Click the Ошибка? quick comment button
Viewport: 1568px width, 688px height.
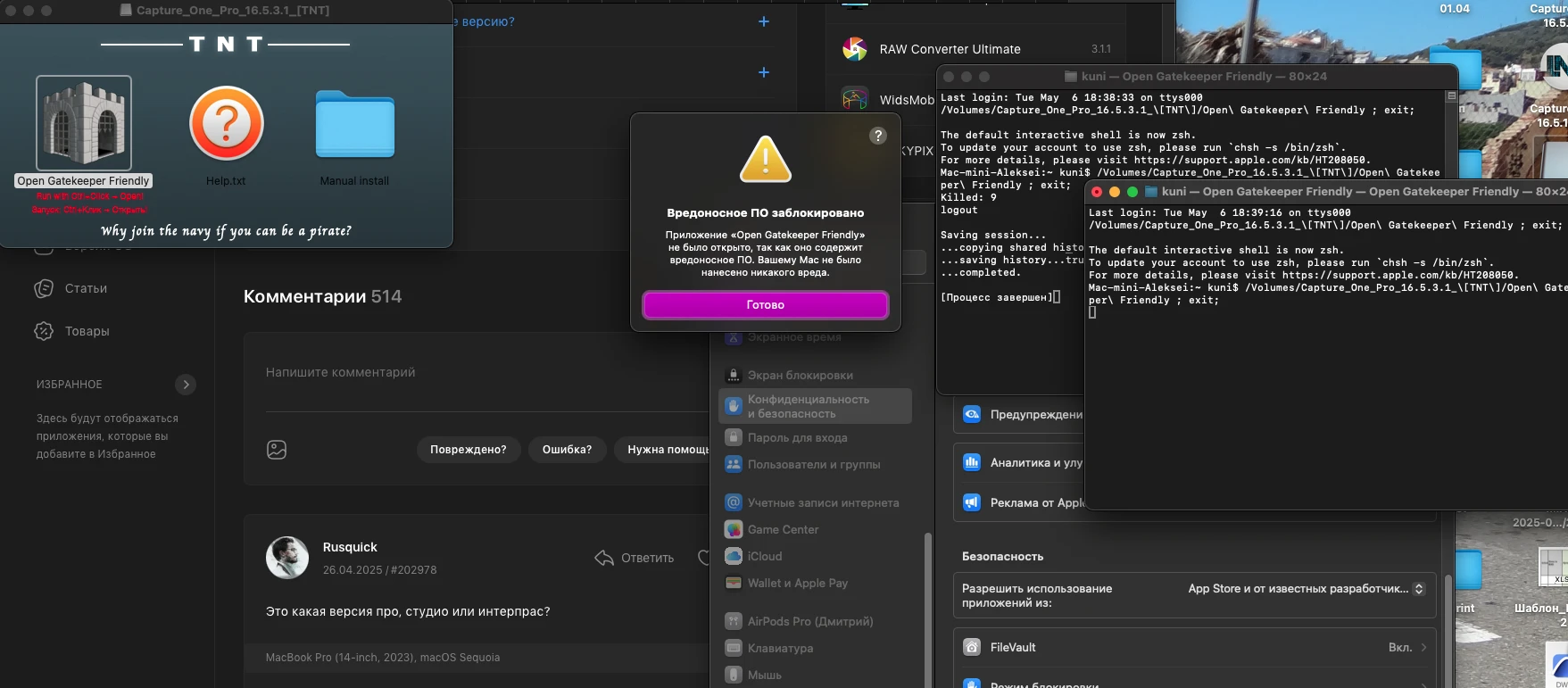(567, 450)
